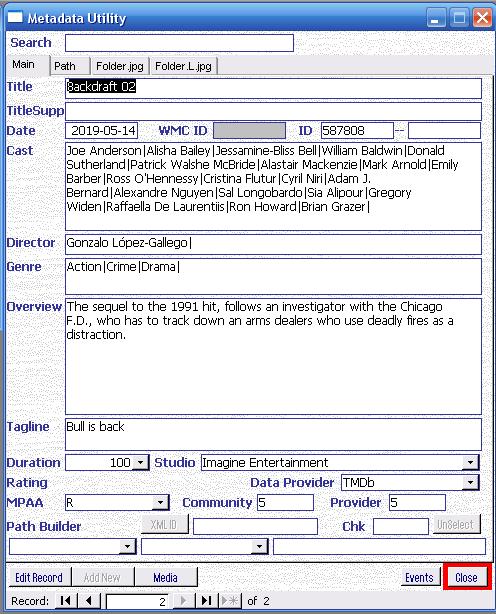The width and height of the screenshot is (496, 614).
Task: Click the record number box
Action: click(137, 601)
